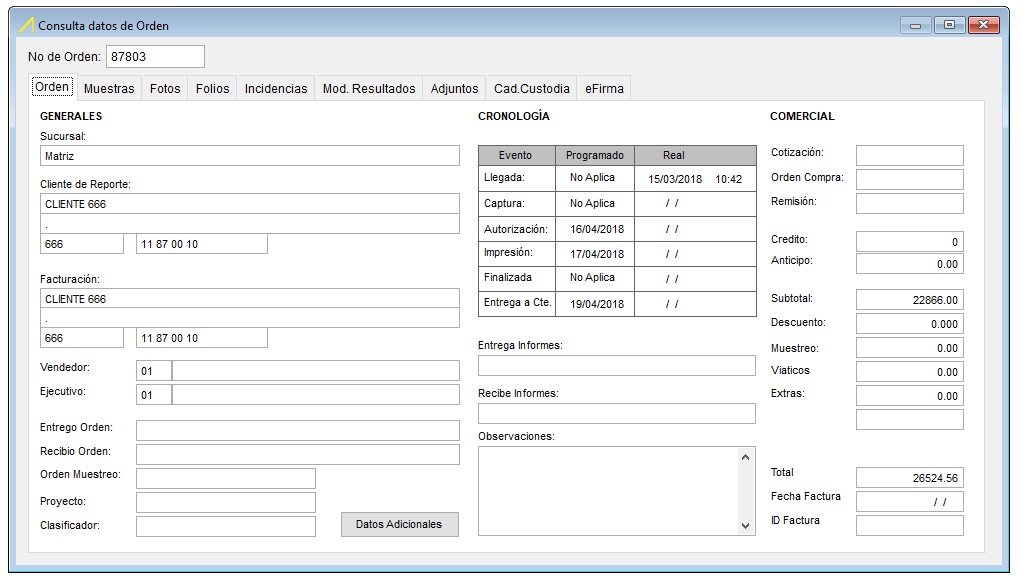The image size is (1023, 582).
Task: Minimize the Consulta datos de Orden window
Action: pos(915,25)
